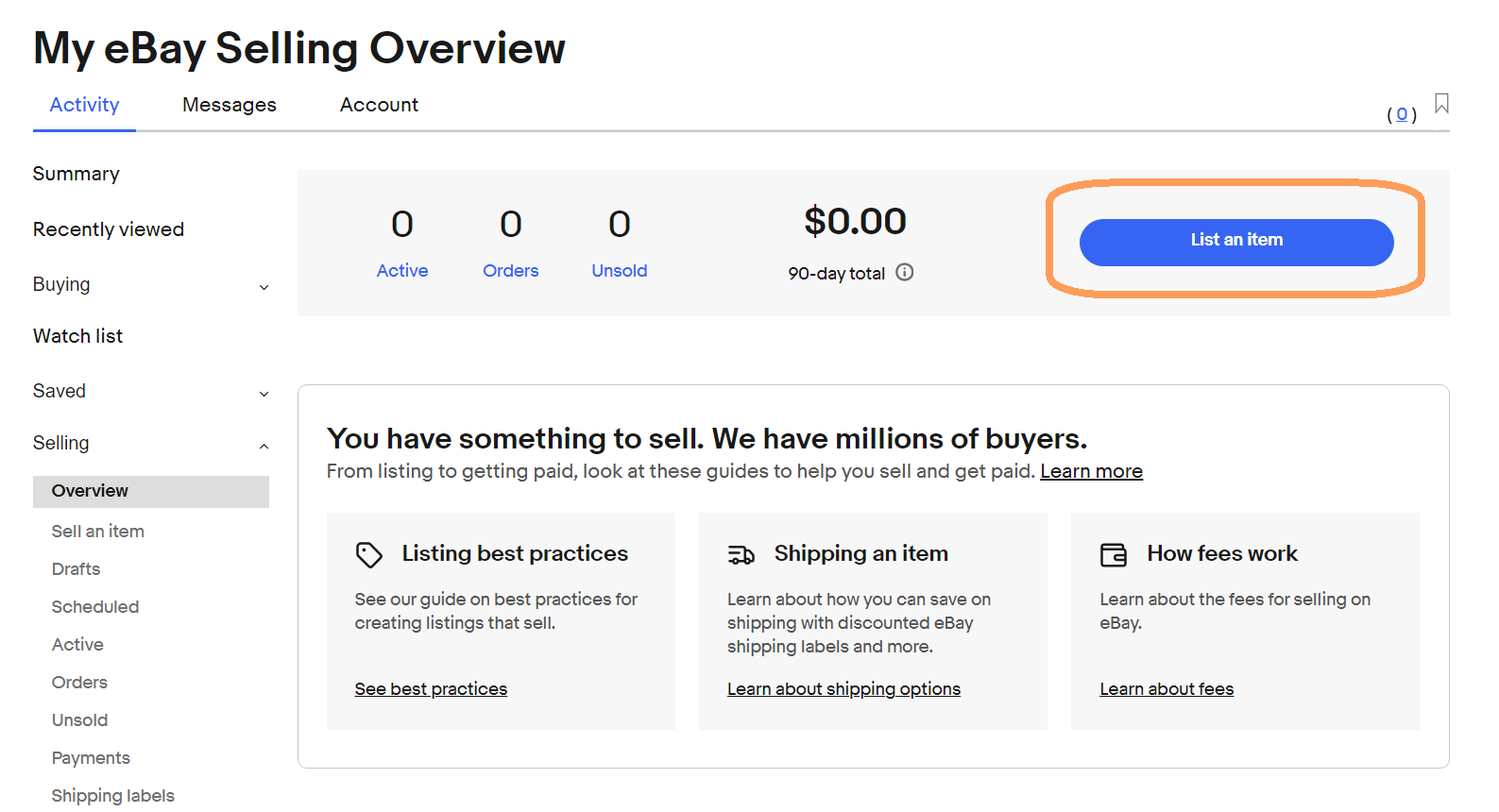Open Recently viewed in the sidebar
Image resolution: width=1499 pixels, height=812 pixels.
(x=109, y=229)
